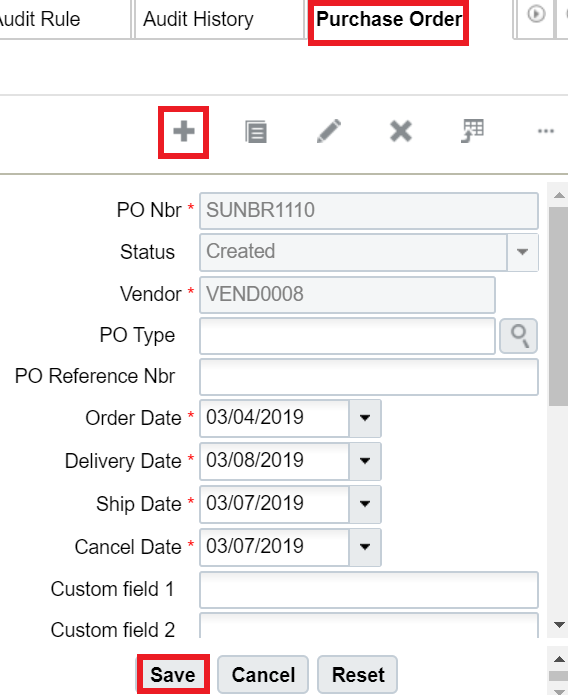The image size is (568, 695).
Task: Click the form scrollbar down arrow
Action: point(559,625)
